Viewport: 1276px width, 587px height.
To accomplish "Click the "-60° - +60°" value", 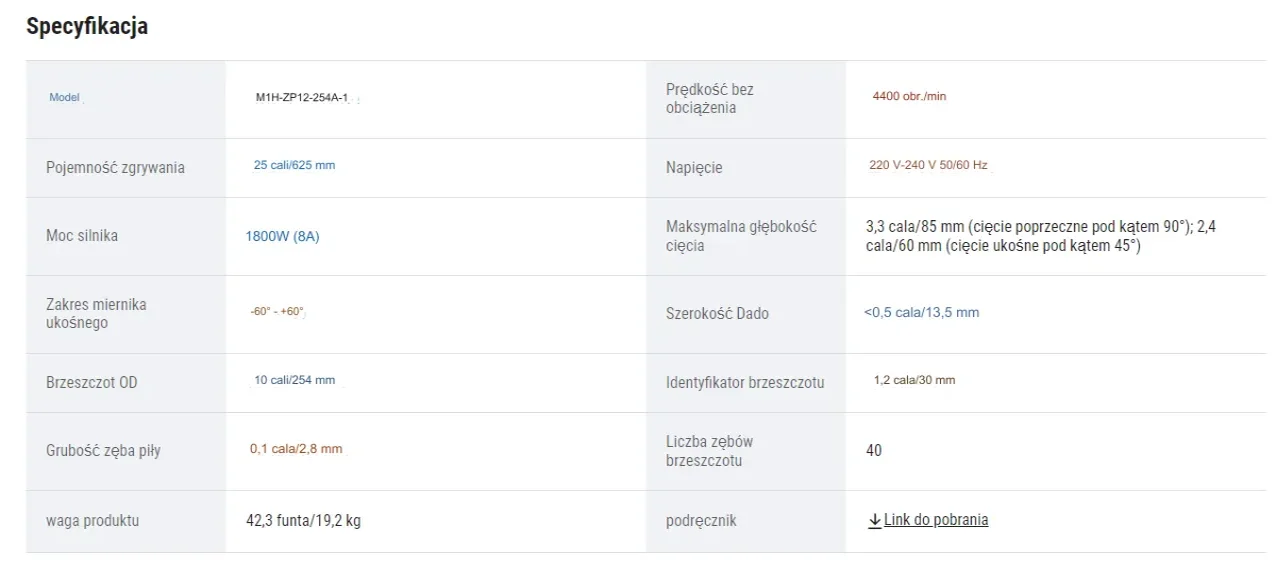I will click(x=277, y=312).
